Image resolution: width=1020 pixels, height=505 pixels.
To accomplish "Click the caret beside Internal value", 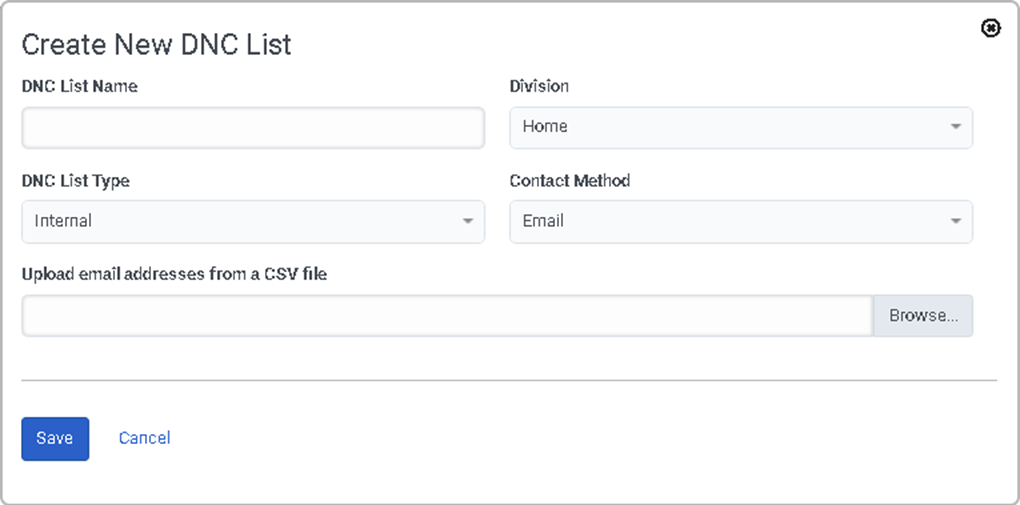I will point(467,222).
